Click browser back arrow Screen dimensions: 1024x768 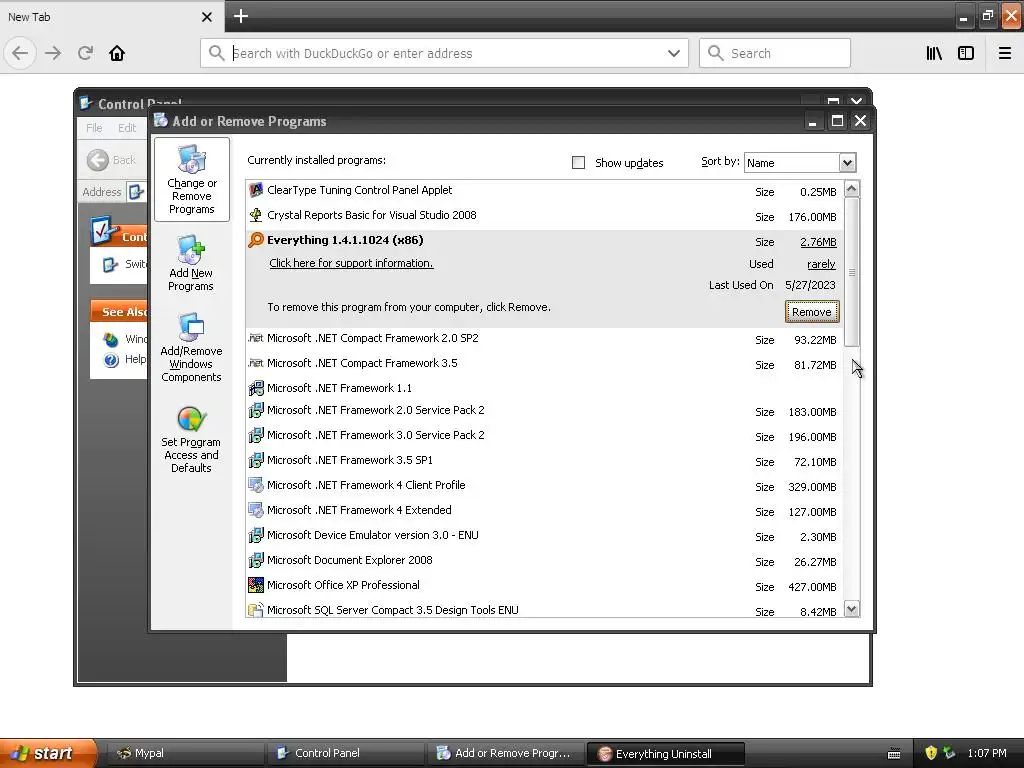20,53
